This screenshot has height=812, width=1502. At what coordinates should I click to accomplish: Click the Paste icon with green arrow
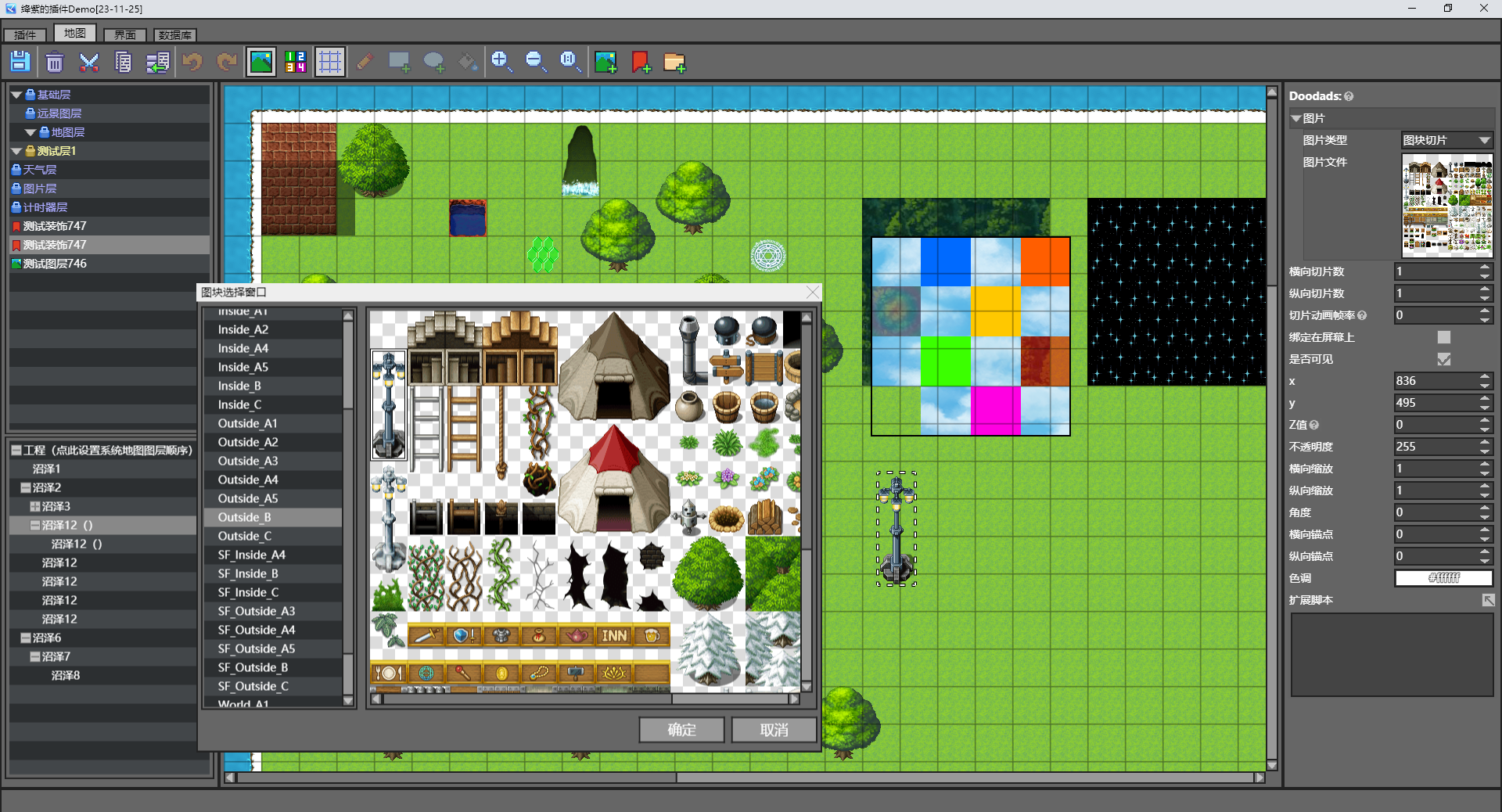pos(158,62)
